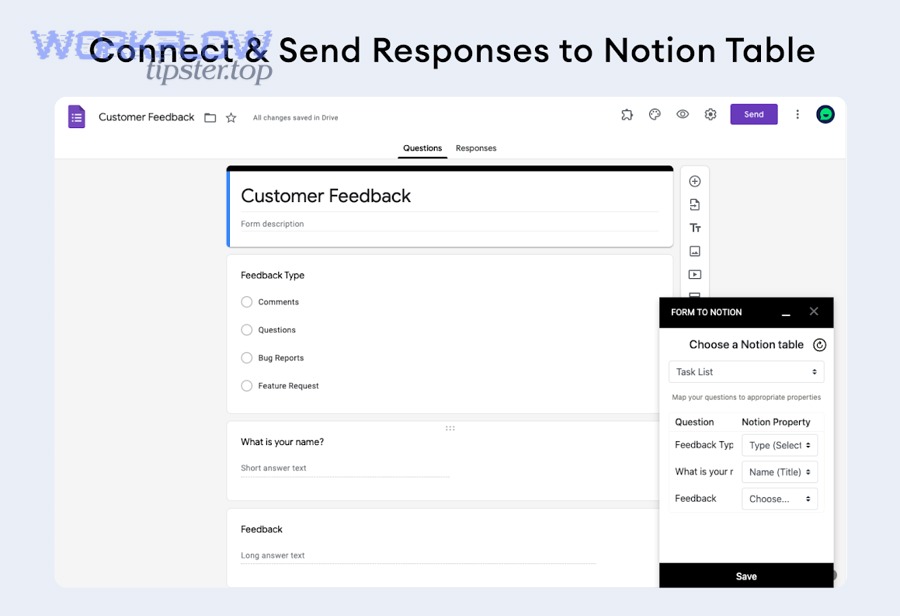
Task: Open the Name (Title) property dropdown
Action: (x=779, y=472)
